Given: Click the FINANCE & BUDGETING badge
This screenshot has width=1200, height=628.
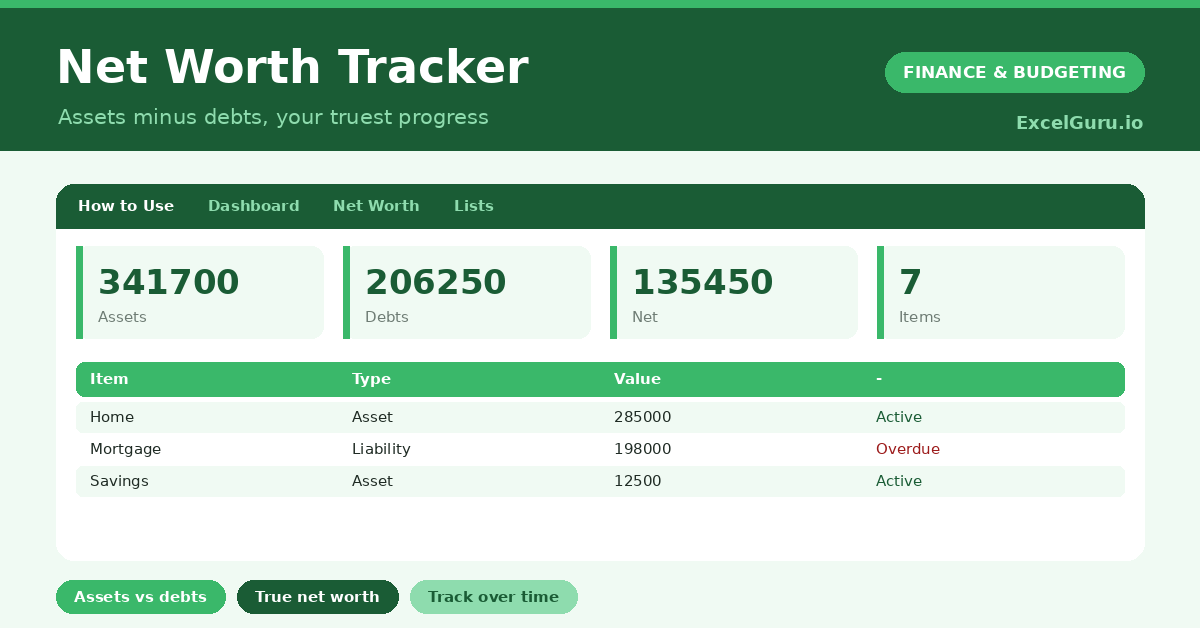Looking at the screenshot, I should click(1014, 72).
